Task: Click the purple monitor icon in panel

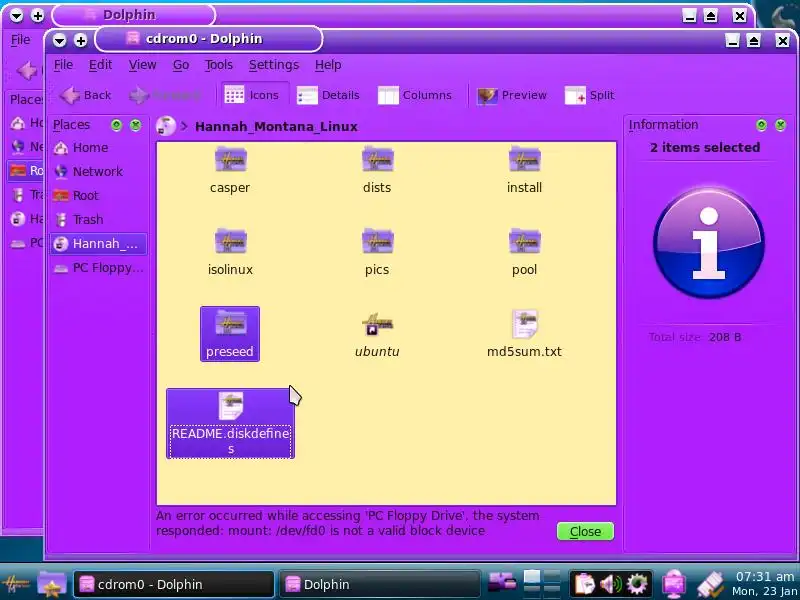Action: [x=674, y=584]
